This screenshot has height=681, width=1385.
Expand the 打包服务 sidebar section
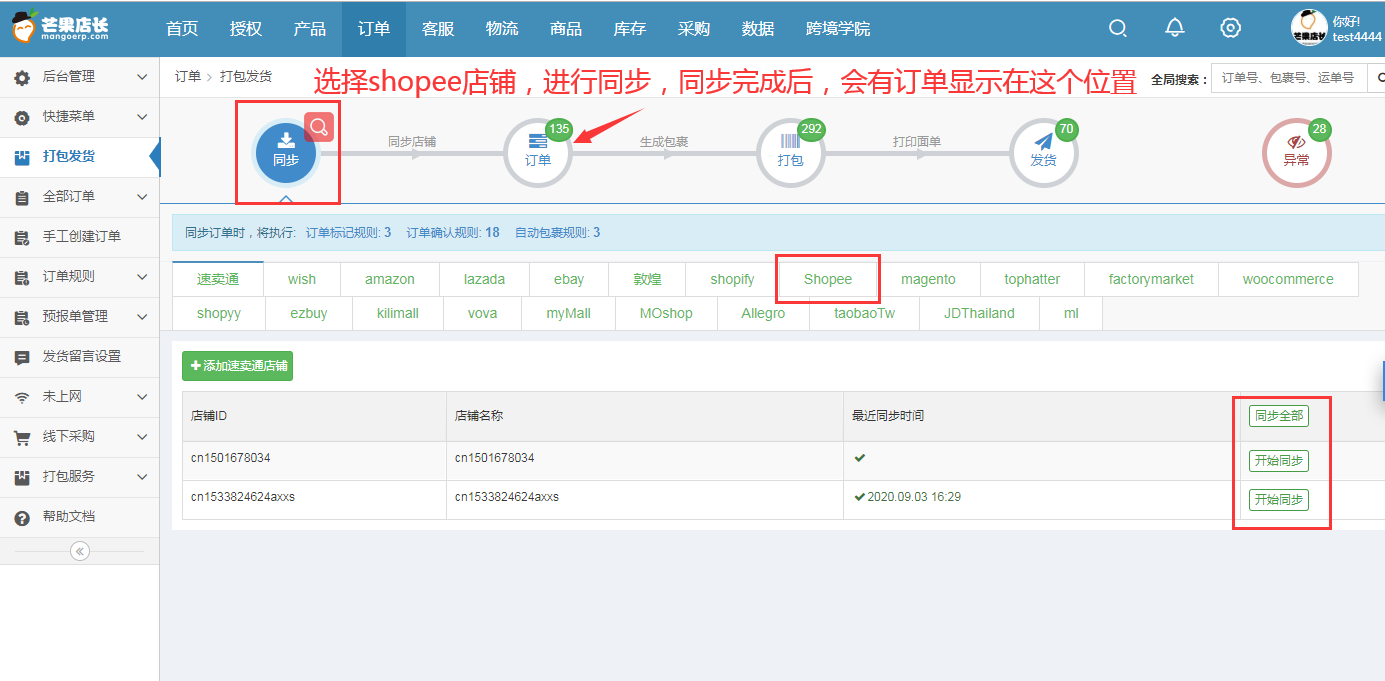(x=80, y=477)
